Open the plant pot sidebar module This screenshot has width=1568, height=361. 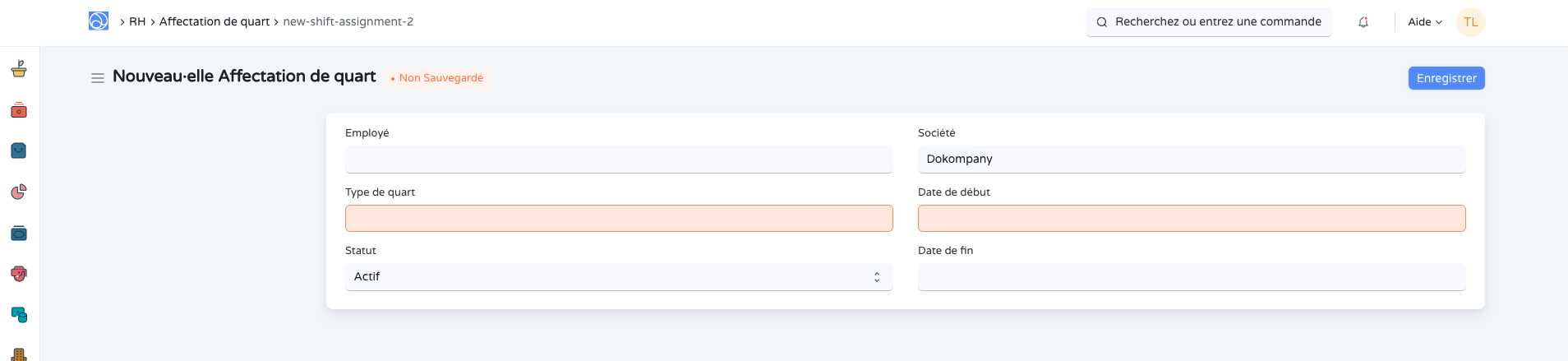pos(19,69)
